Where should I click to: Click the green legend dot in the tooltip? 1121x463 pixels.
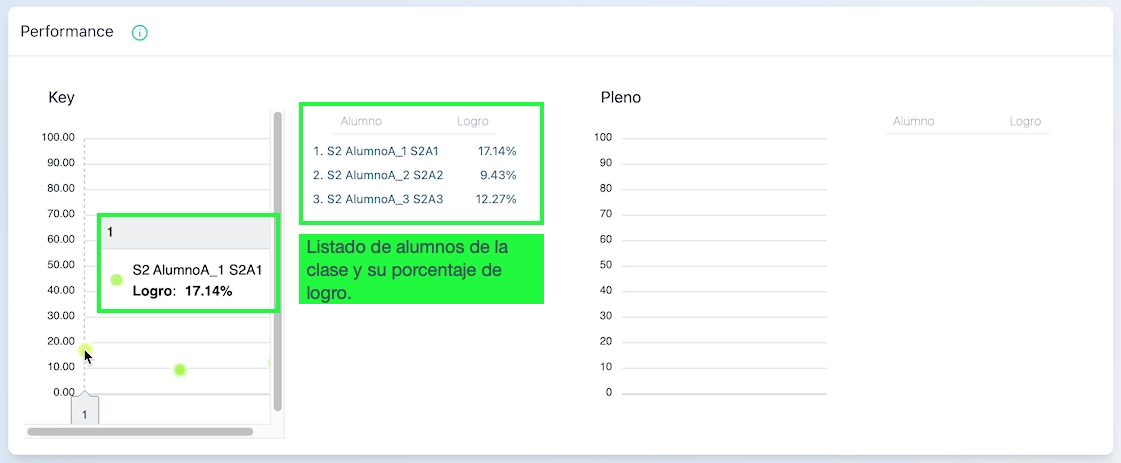click(116, 280)
